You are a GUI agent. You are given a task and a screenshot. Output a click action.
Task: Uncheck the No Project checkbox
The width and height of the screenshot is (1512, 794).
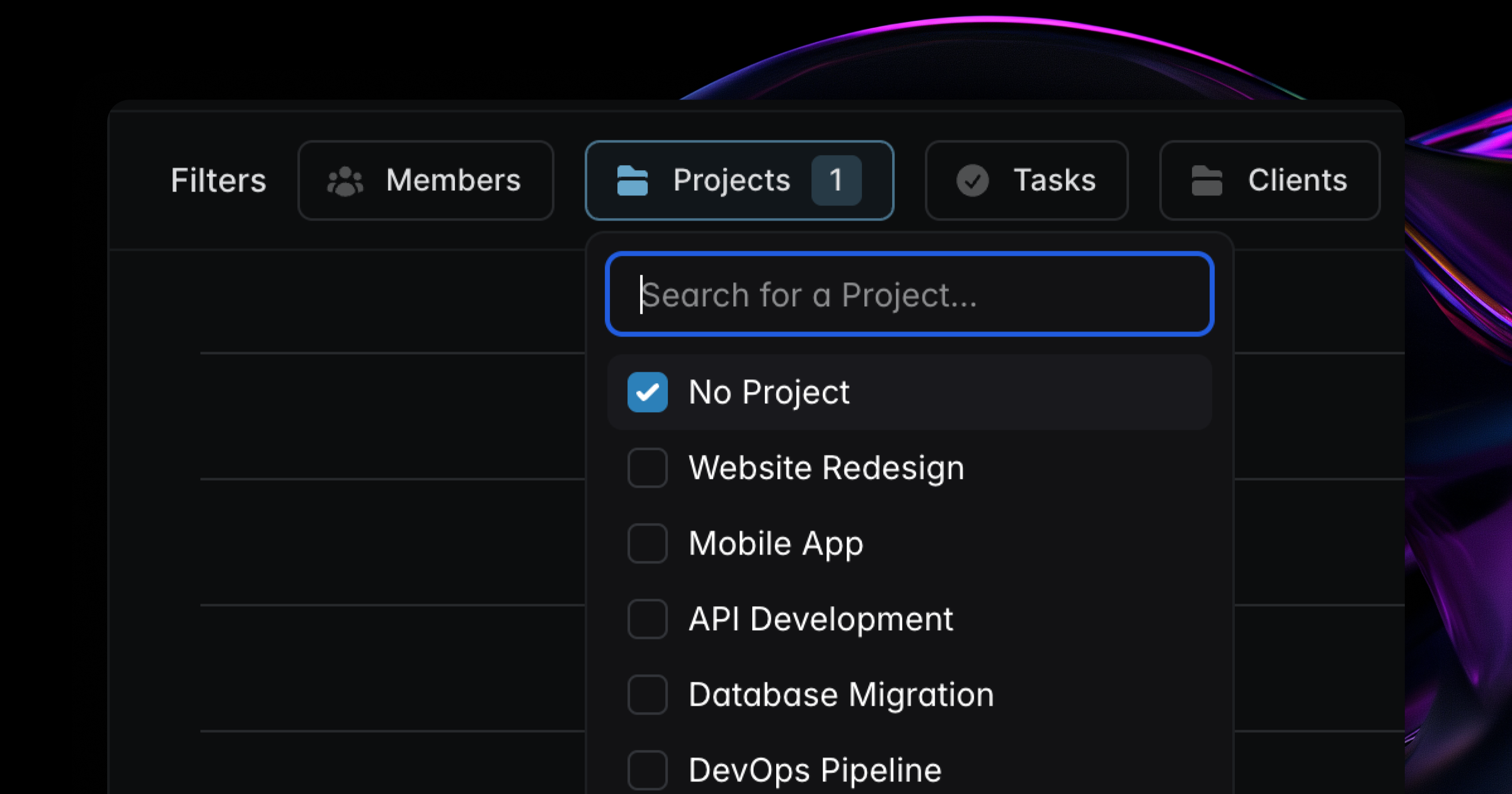coord(647,392)
